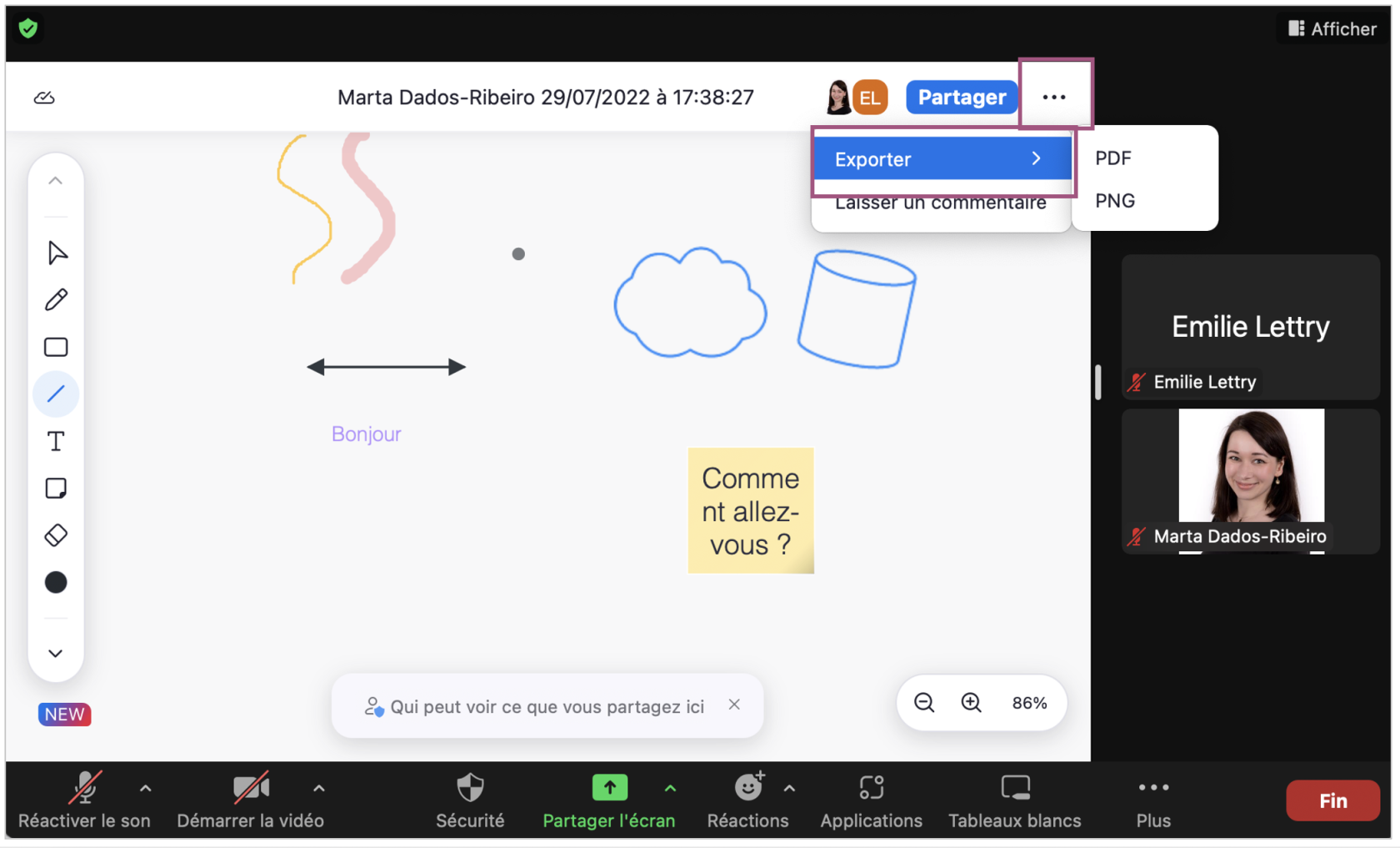This screenshot has width=1400, height=848.
Task: End the meeting with Fin
Action: 1332,800
